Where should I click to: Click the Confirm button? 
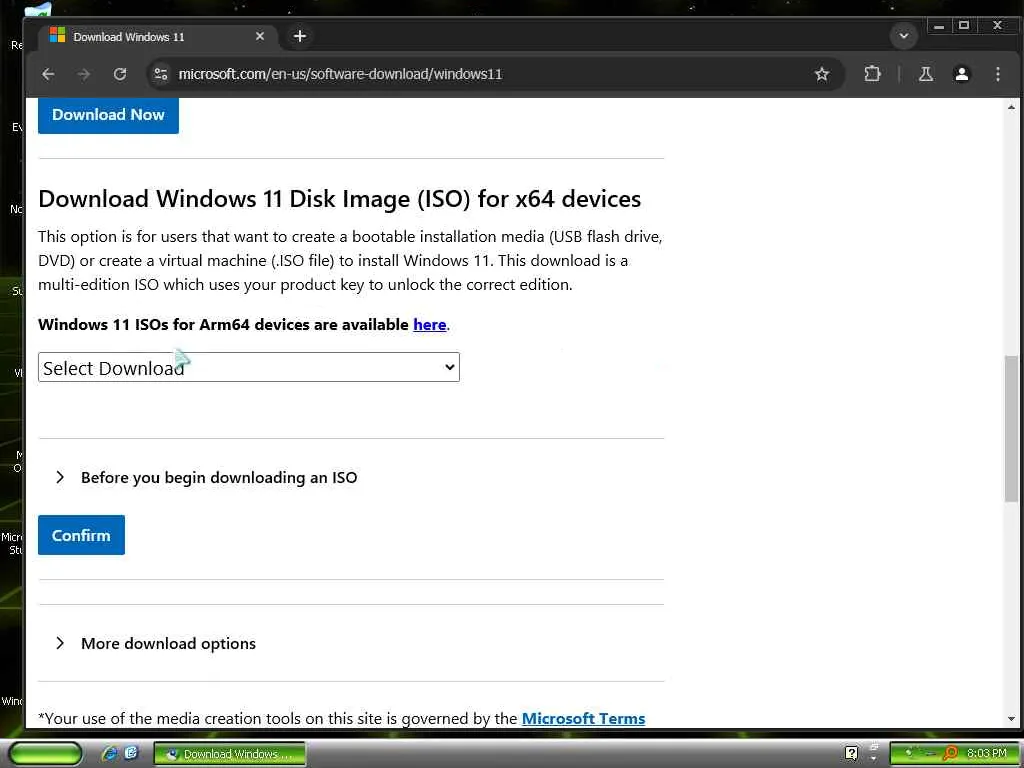(x=81, y=536)
